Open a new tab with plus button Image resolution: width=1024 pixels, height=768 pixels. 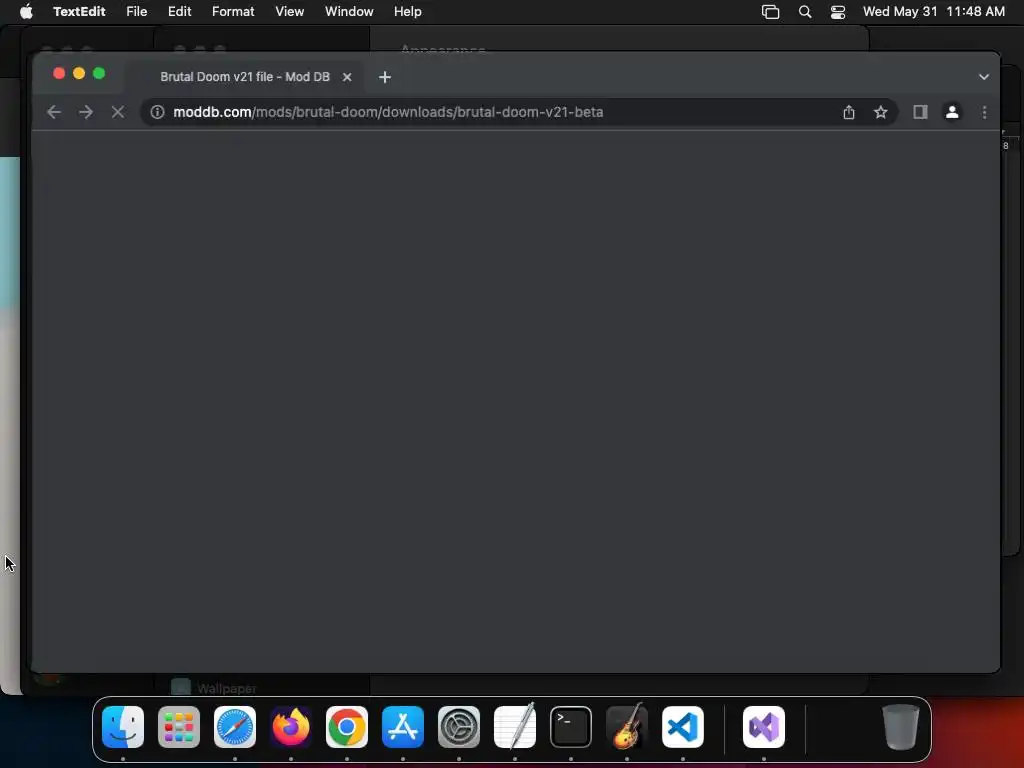pos(385,77)
